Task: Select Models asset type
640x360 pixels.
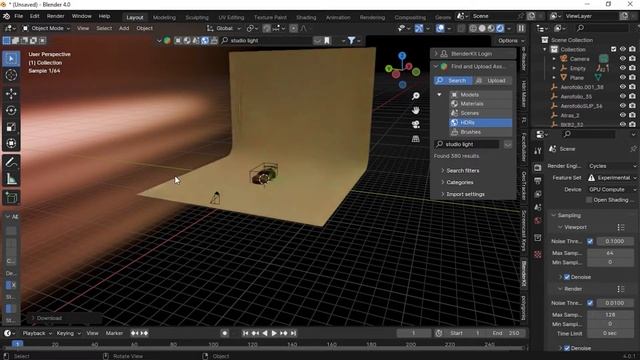Action: (481, 95)
